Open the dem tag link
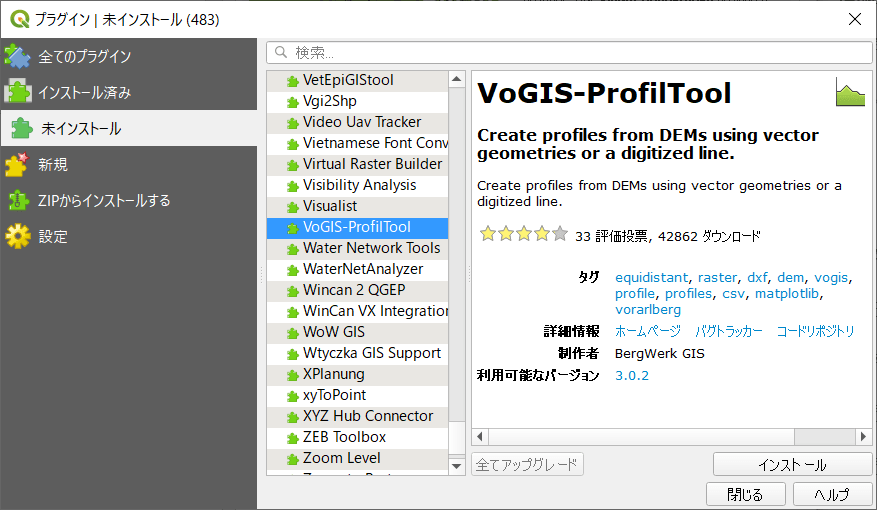 tap(790, 278)
